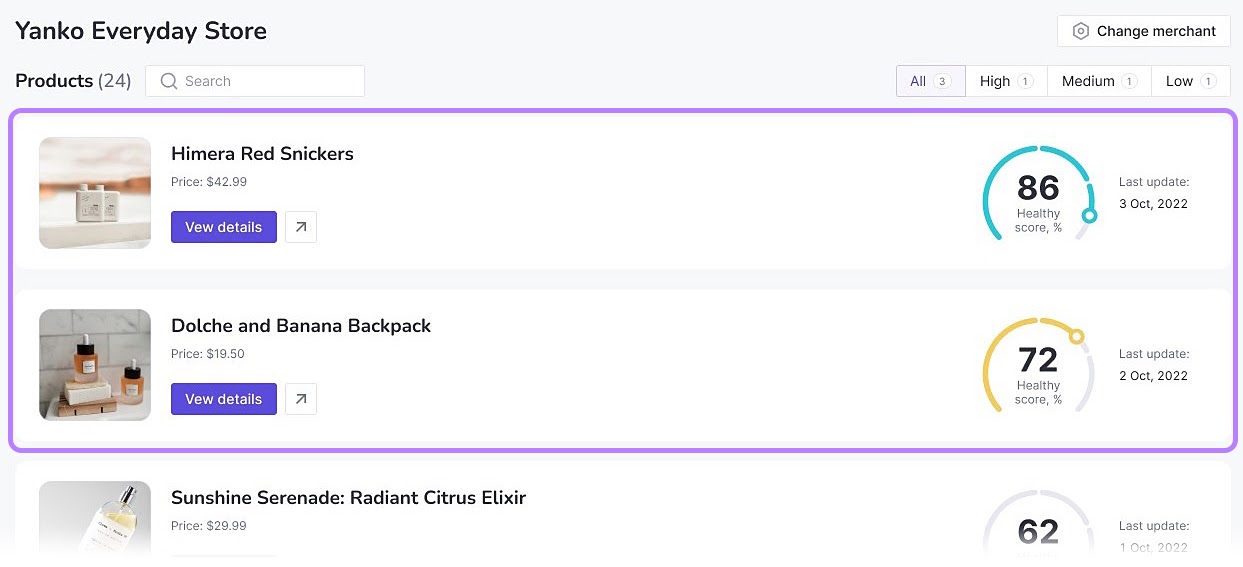
Task: Click the Himera Red Snickers product thumbnail
Action: pyautogui.click(x=95, y=193)
